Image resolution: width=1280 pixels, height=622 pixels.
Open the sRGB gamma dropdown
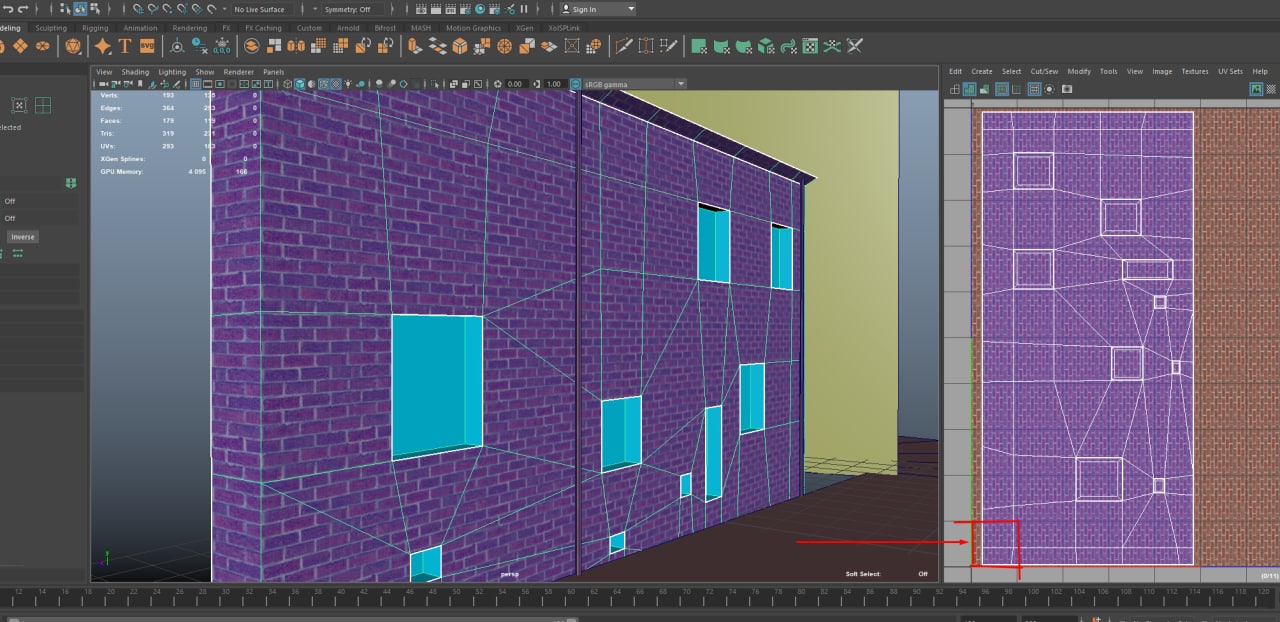click(634, 84)
